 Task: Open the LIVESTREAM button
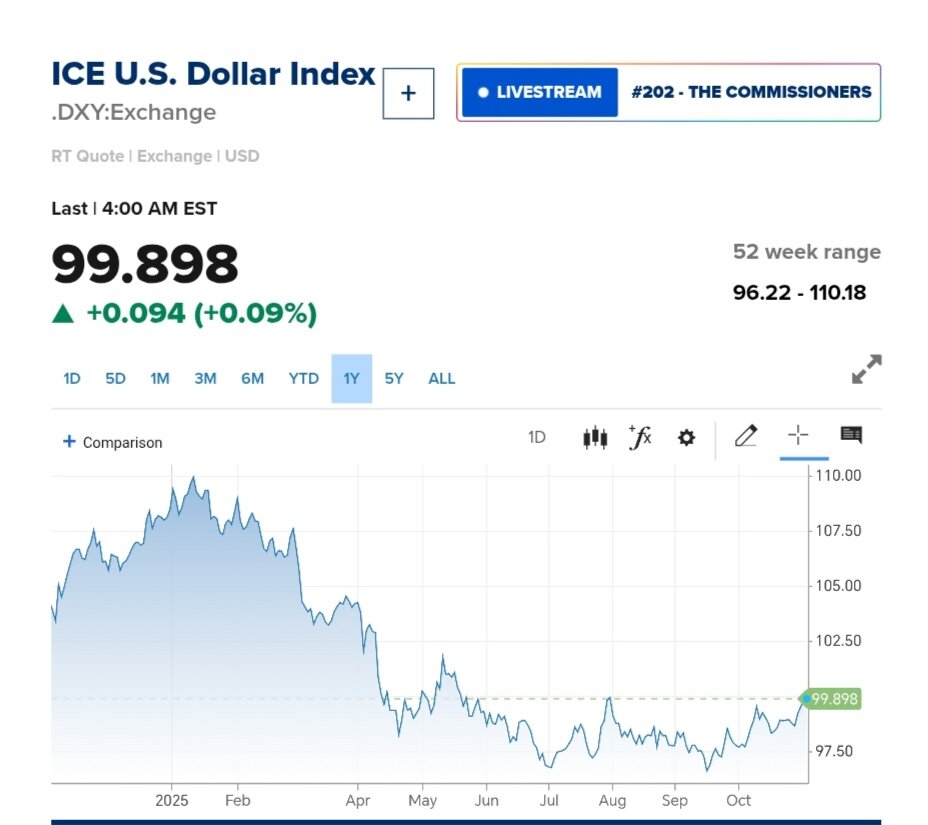pos(540,92)
